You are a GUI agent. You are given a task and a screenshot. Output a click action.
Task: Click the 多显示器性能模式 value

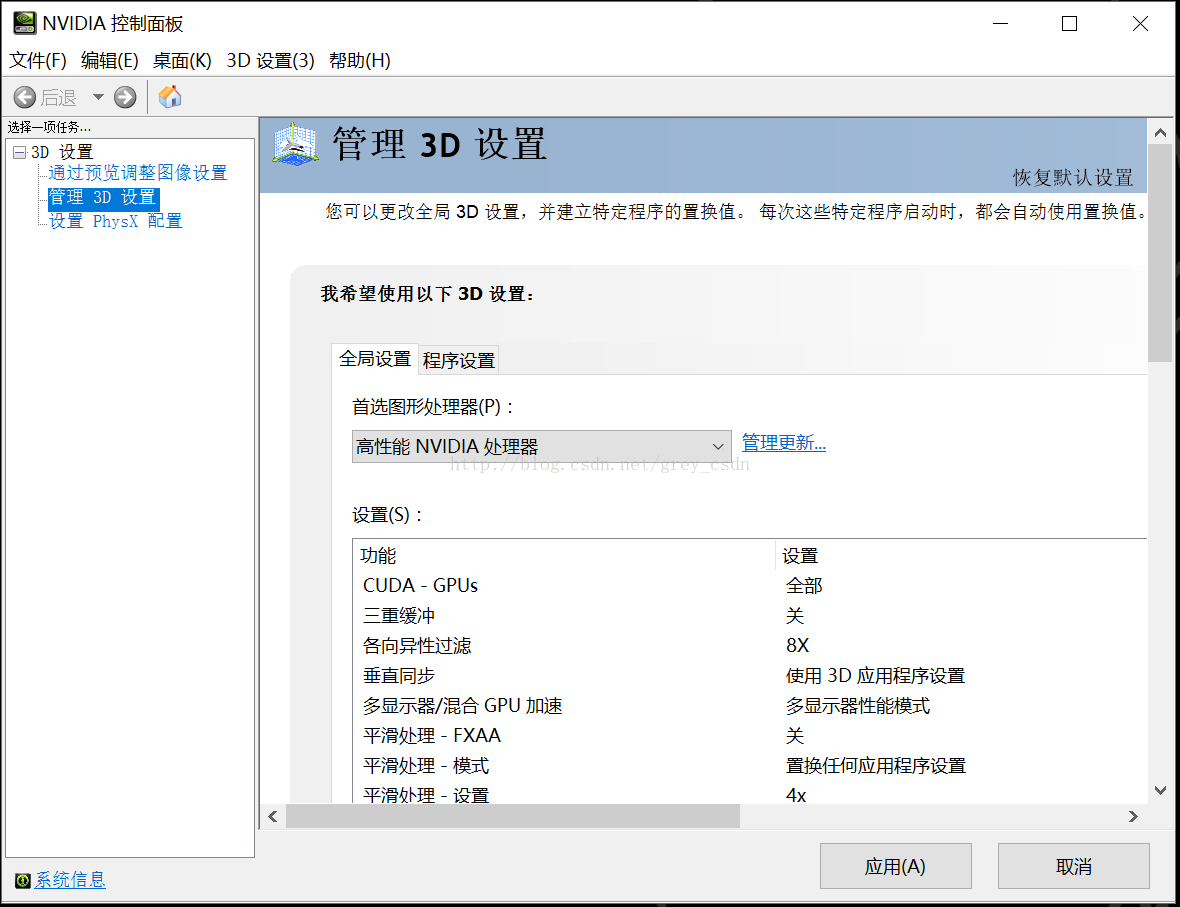(858, 706)
